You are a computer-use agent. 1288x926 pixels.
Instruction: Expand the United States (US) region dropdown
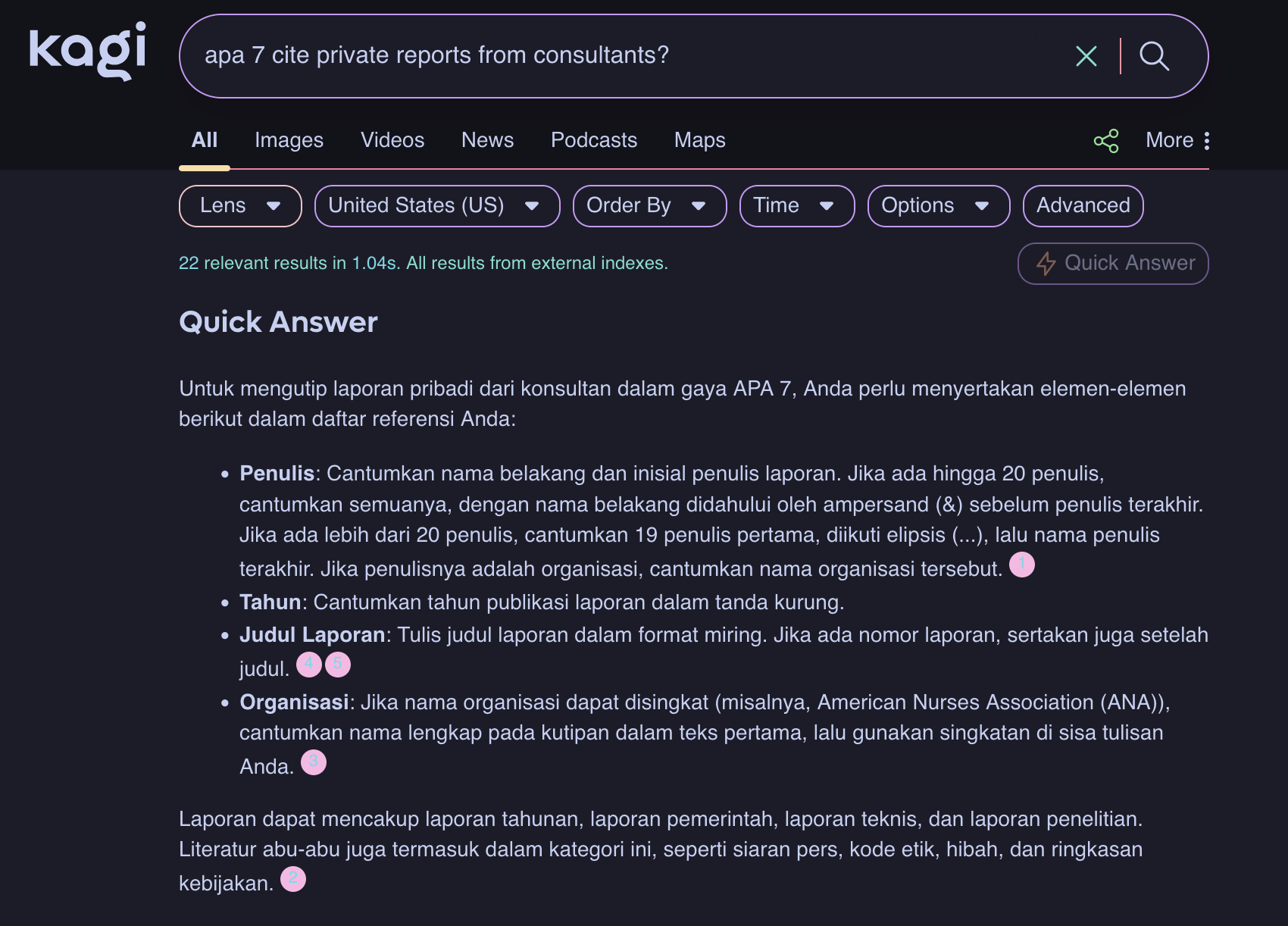pyautogui.click(x=437, y=206)
